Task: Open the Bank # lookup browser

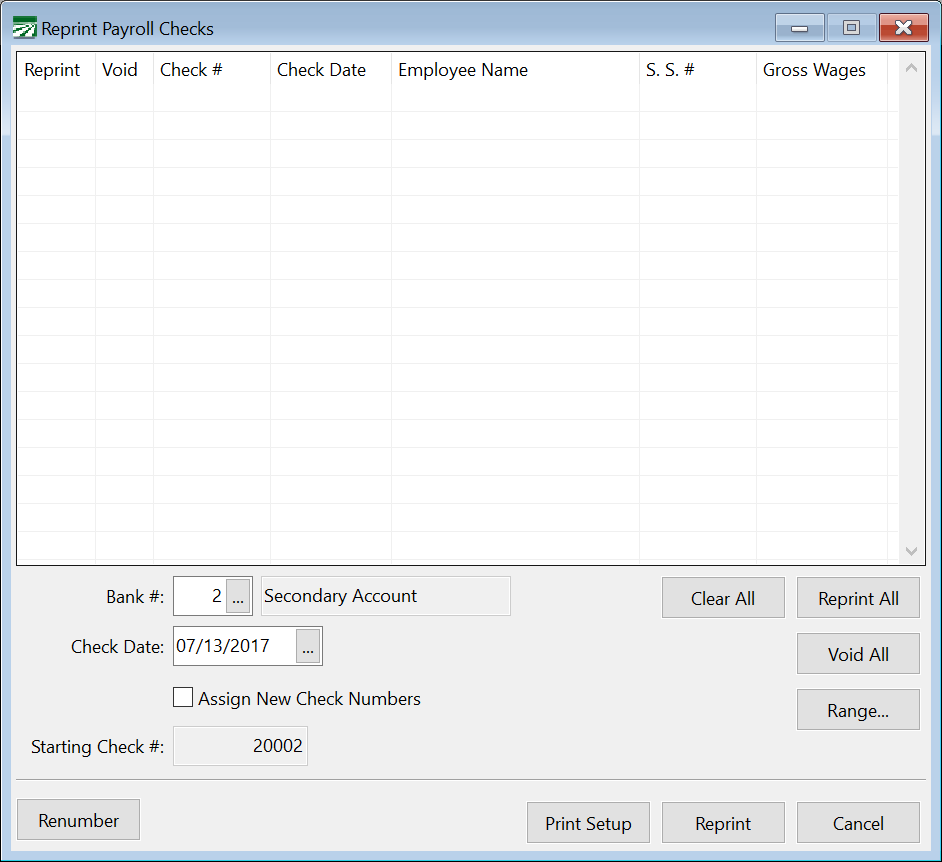Action: click(x=238, y=596)
